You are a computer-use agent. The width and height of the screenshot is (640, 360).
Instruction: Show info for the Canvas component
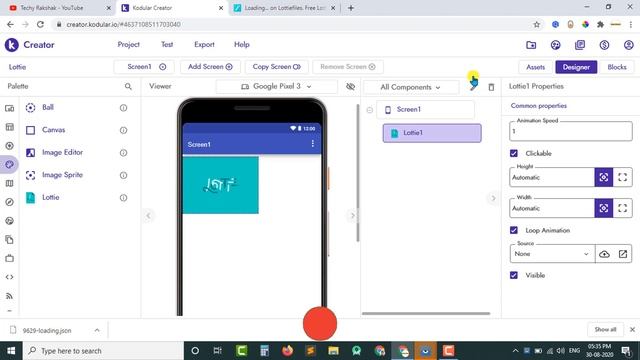coord(123,130)
